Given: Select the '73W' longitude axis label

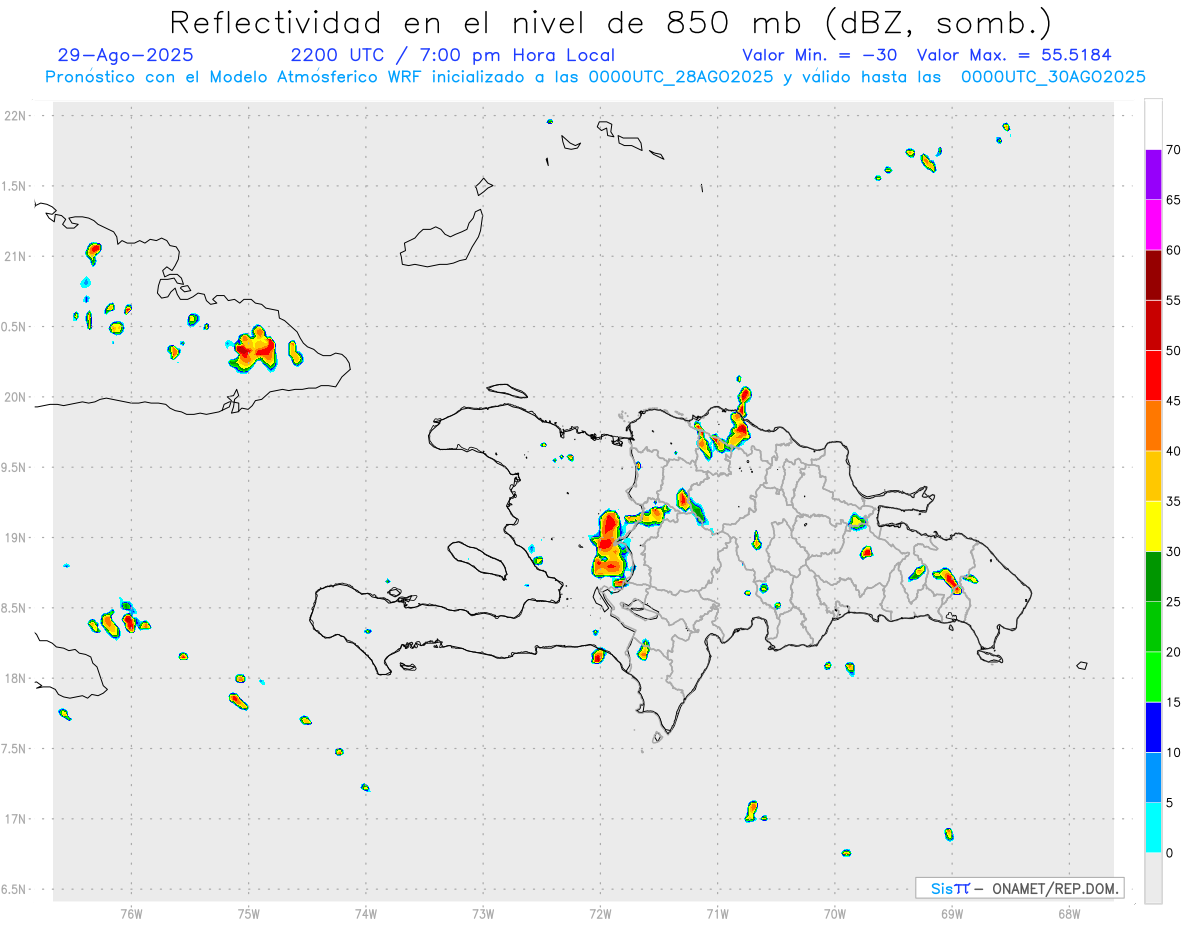Looking at the screenshot, I should [x=483, y=912].
